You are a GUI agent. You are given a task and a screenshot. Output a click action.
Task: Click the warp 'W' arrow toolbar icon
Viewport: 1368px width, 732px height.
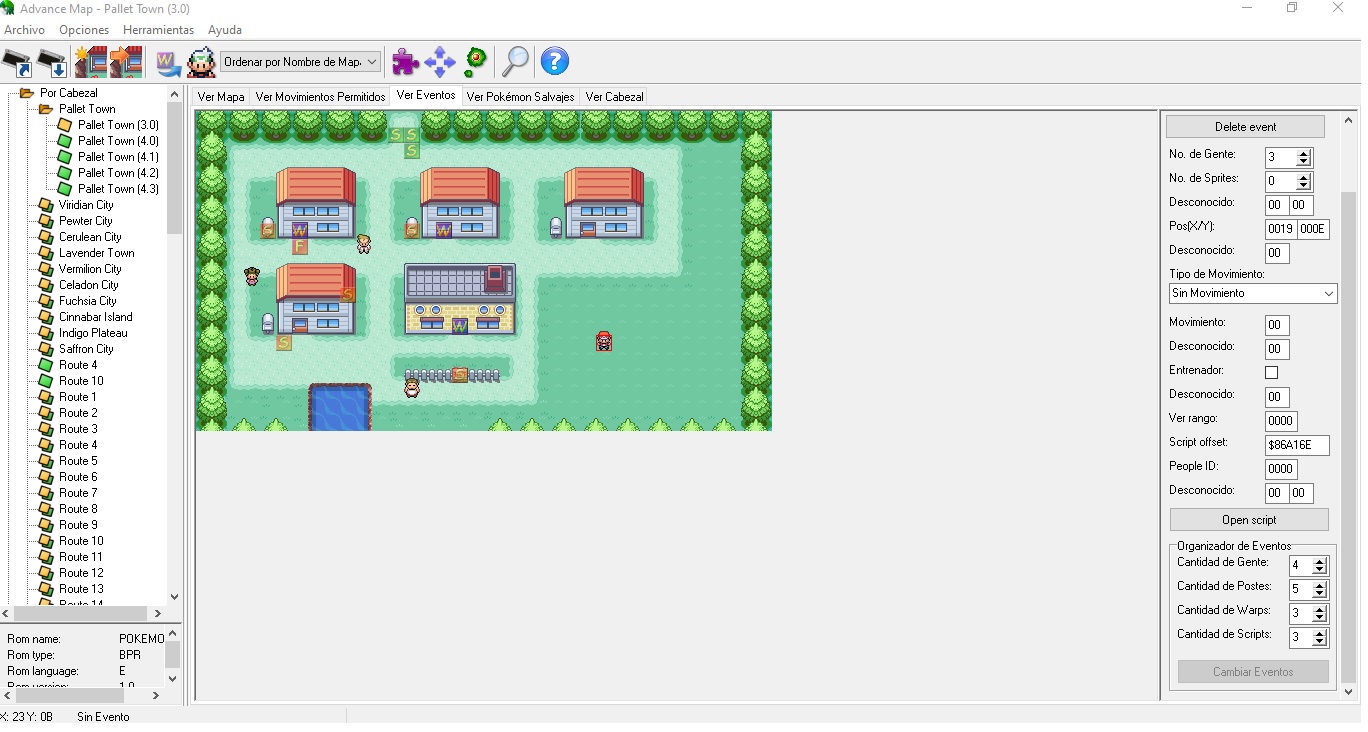[x=168, y=62]
